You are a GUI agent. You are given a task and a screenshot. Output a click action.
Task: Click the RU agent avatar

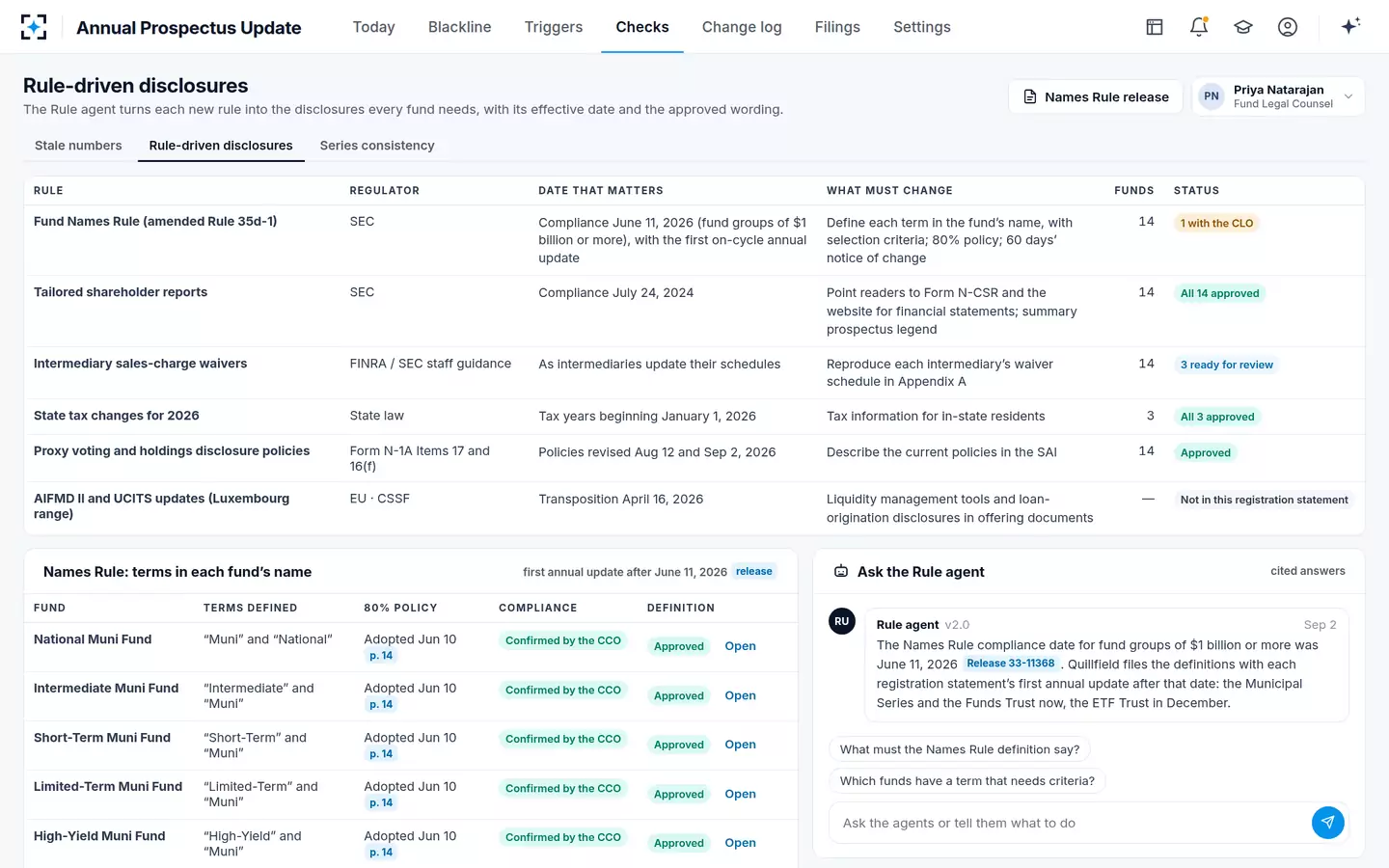coord(842,621)
